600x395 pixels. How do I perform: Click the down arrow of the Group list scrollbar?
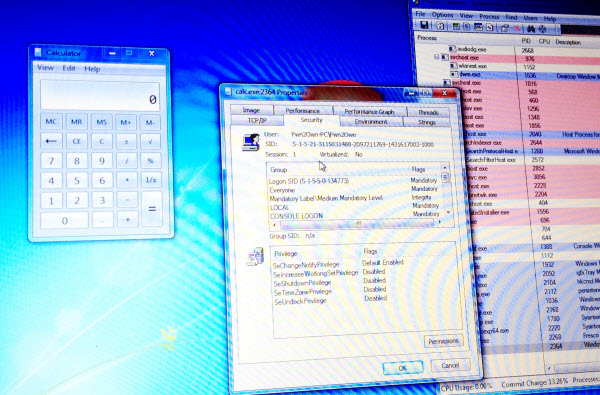[448, 212]
